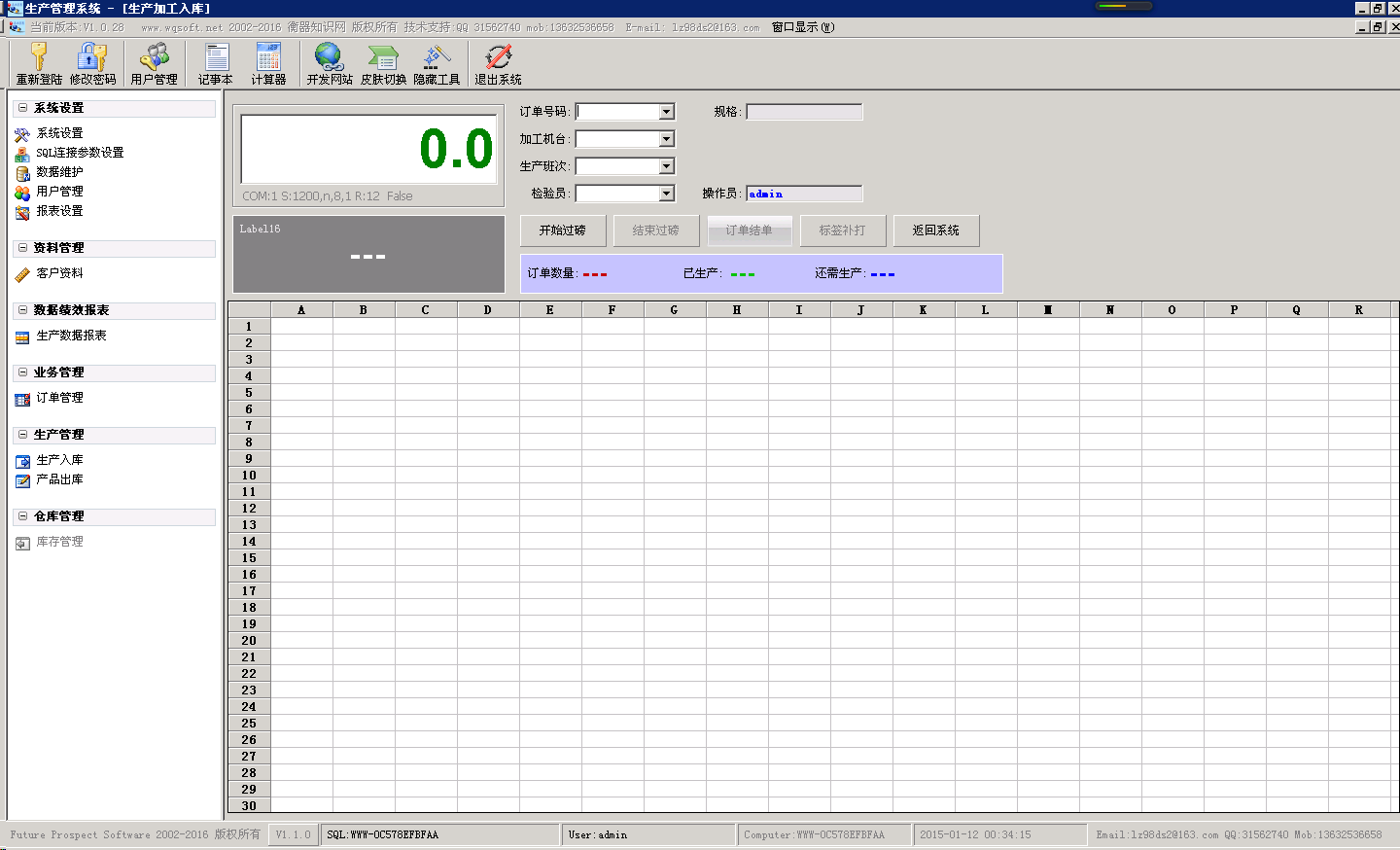1400x850 pixels.
Task: Click the 标签补打 button
Action: click(843, 230)
